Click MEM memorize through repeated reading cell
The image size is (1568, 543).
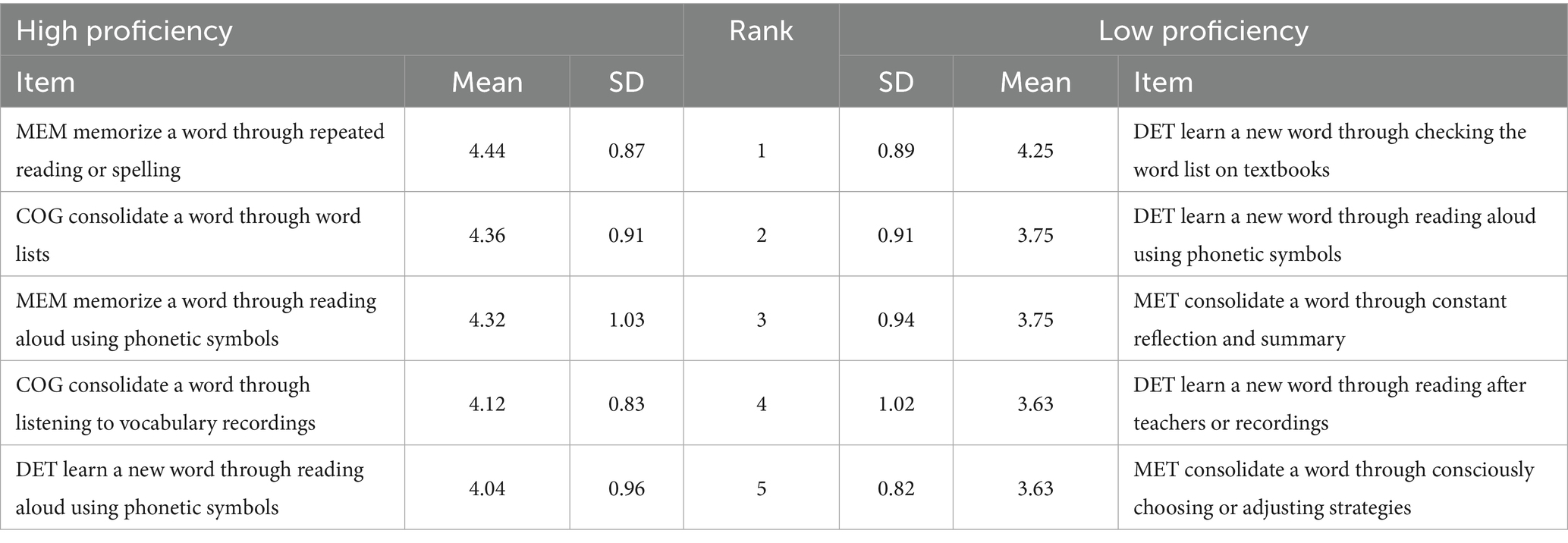coord(200,150)
